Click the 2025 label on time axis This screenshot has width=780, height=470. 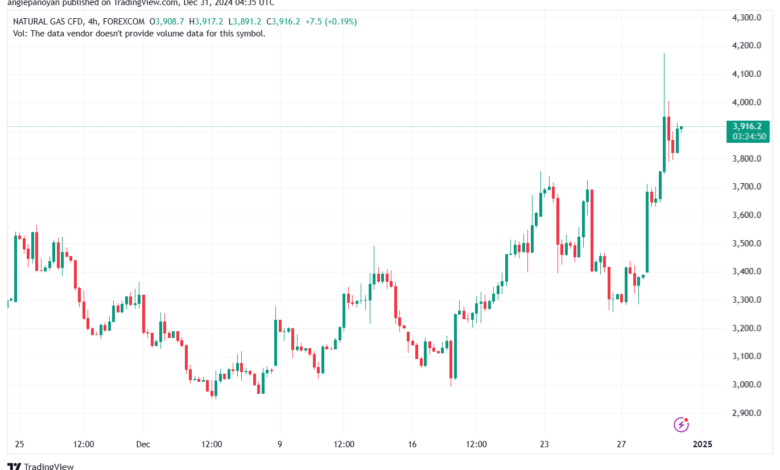(x=702, y=444)
